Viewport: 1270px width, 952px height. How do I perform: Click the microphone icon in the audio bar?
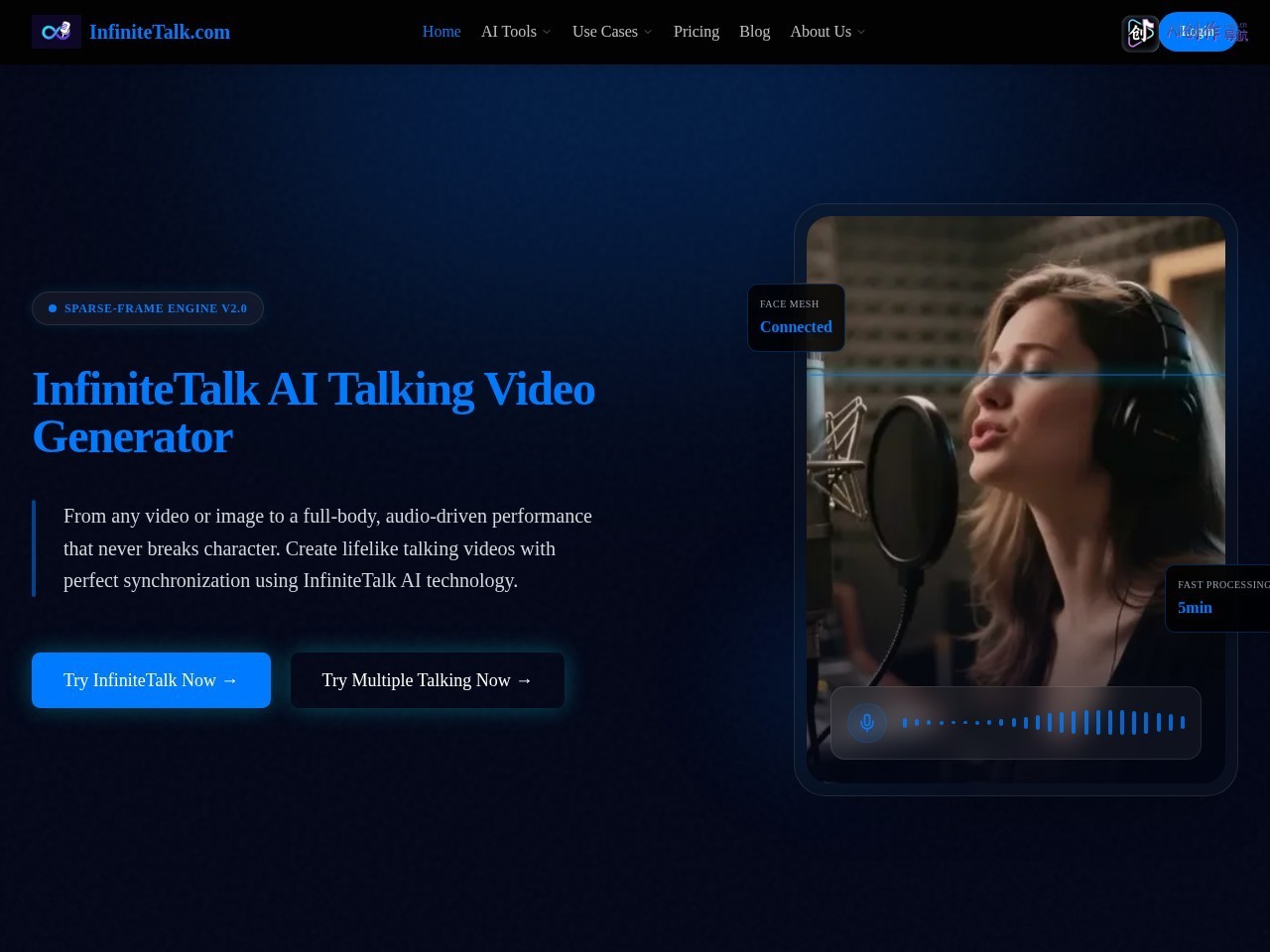coord(866,722)
